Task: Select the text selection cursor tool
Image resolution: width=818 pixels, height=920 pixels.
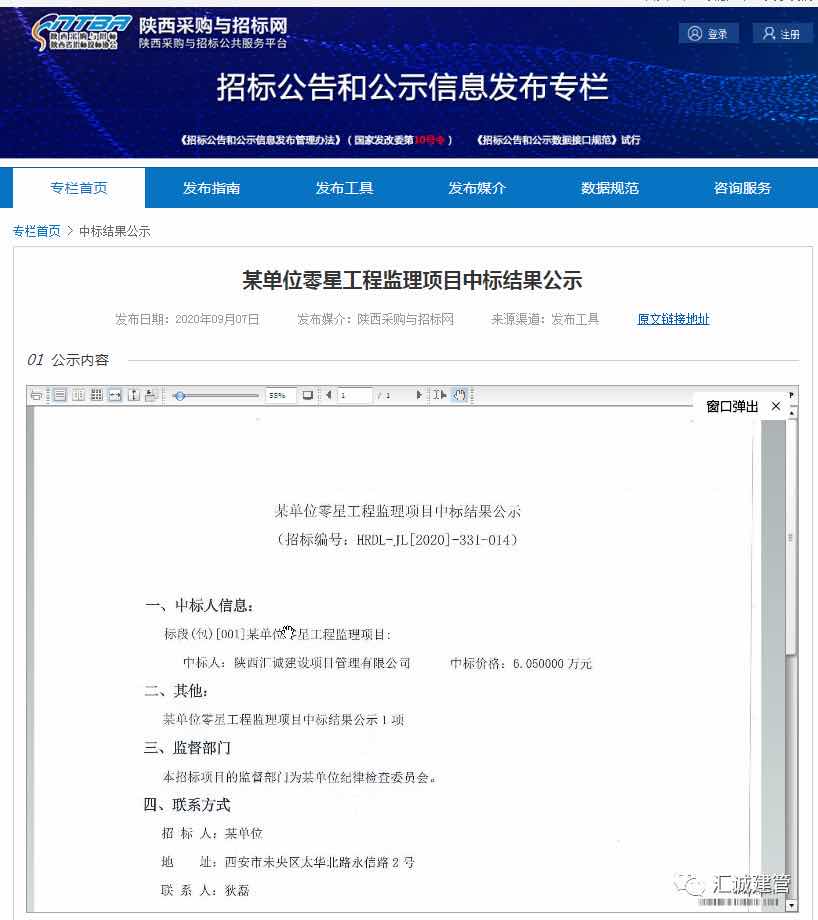Action: coord(440,395)
